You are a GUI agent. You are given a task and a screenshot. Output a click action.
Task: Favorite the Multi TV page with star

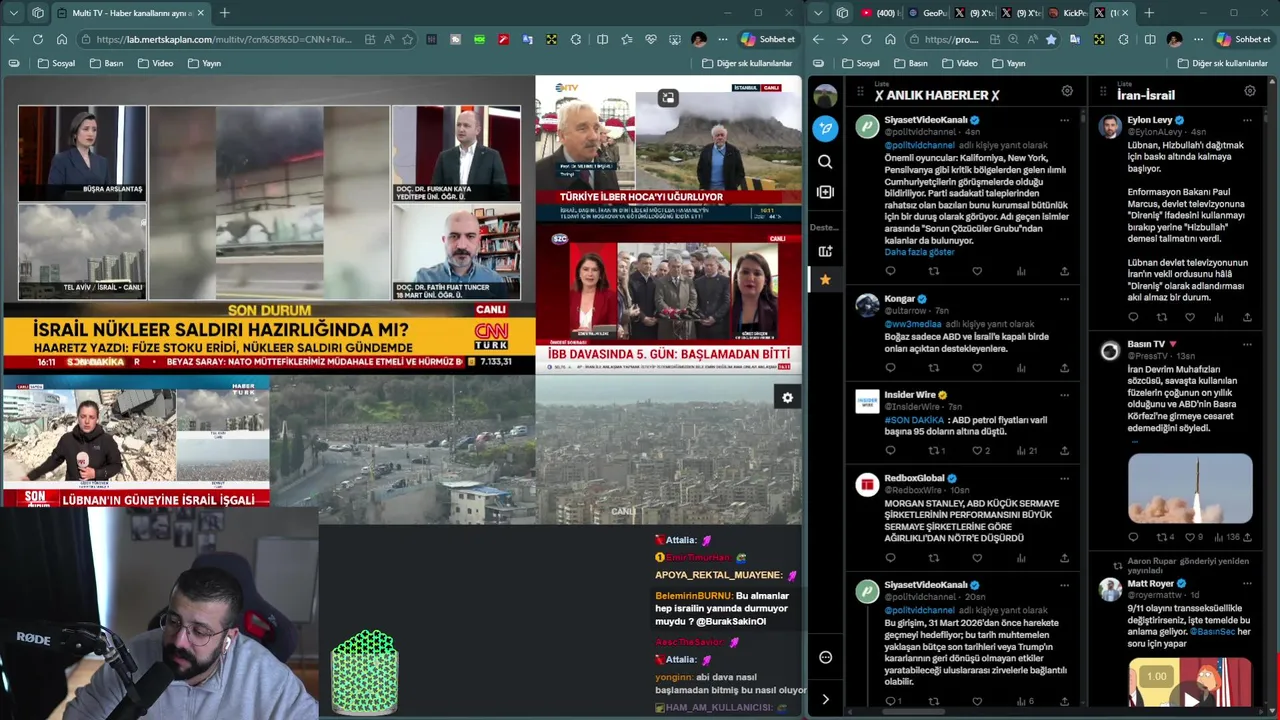pos(407,39)
